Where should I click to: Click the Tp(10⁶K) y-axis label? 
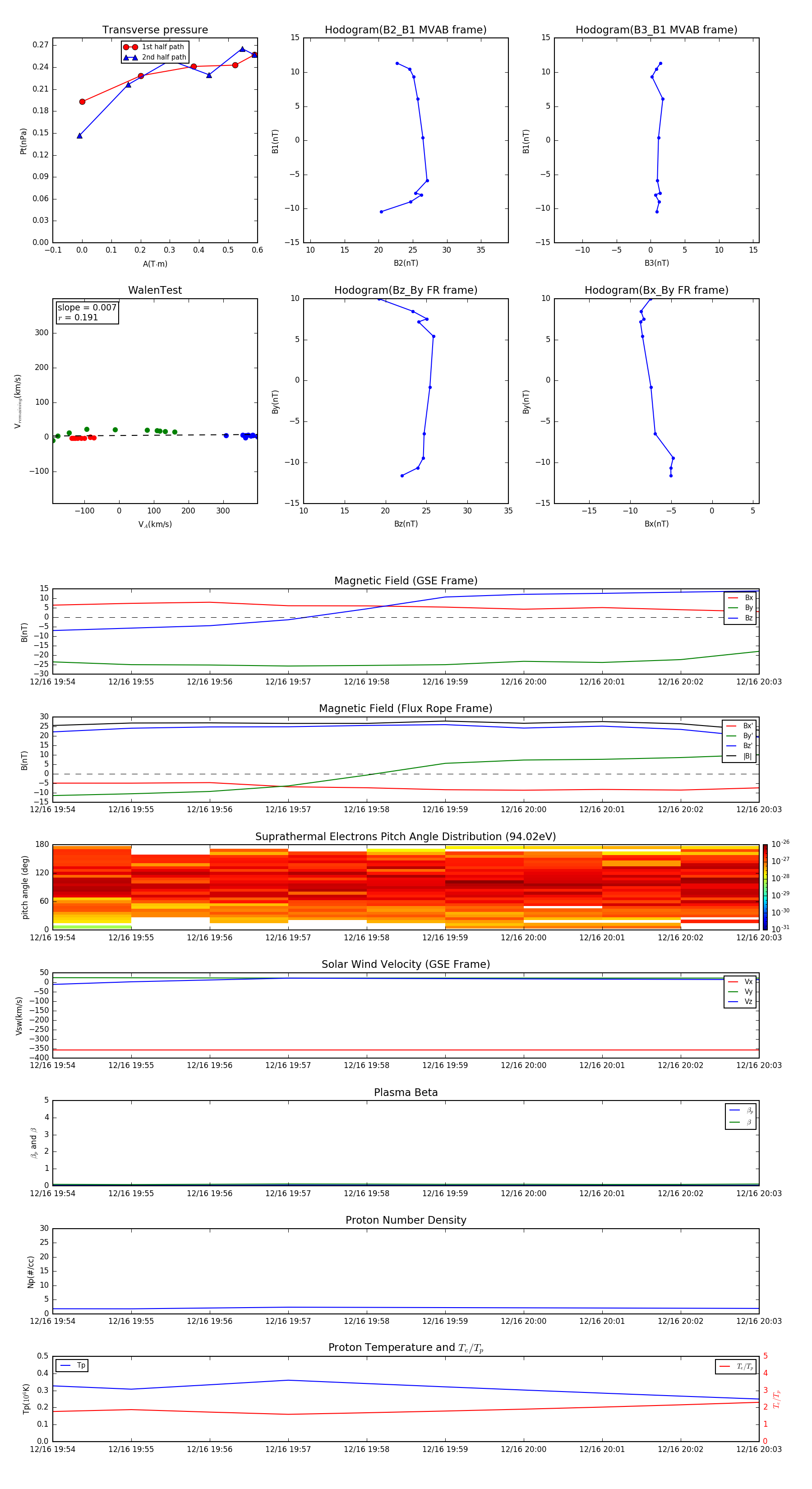pyautogui.click(x=26, y=1399)
